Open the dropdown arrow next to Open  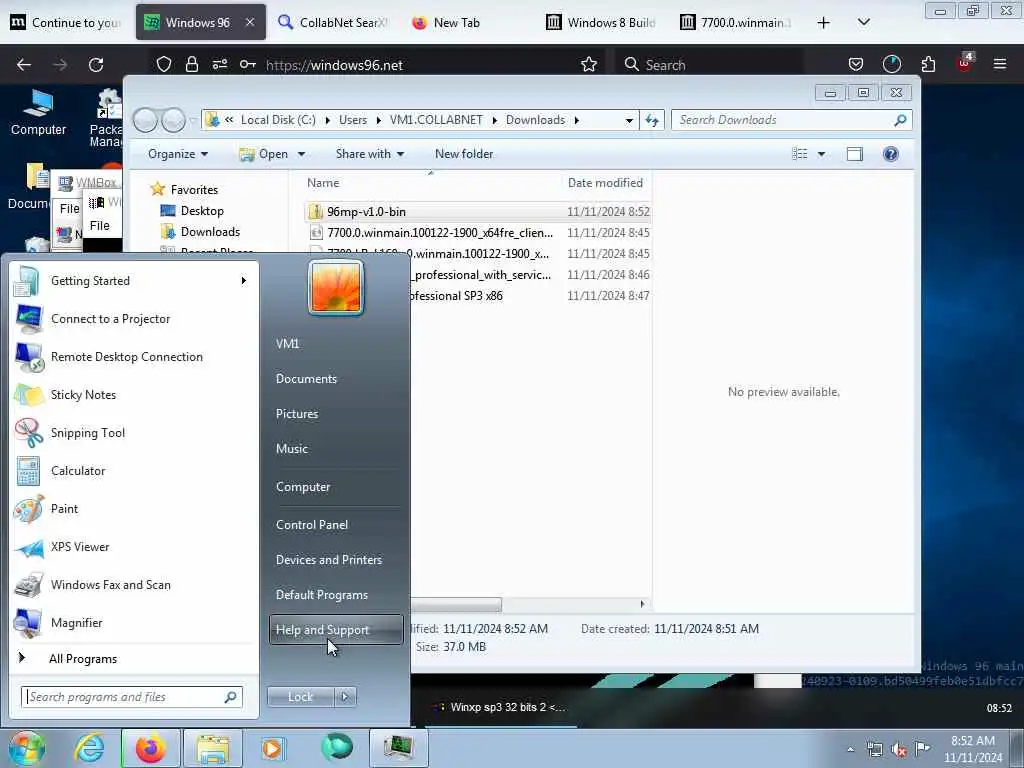pos(301,154)
